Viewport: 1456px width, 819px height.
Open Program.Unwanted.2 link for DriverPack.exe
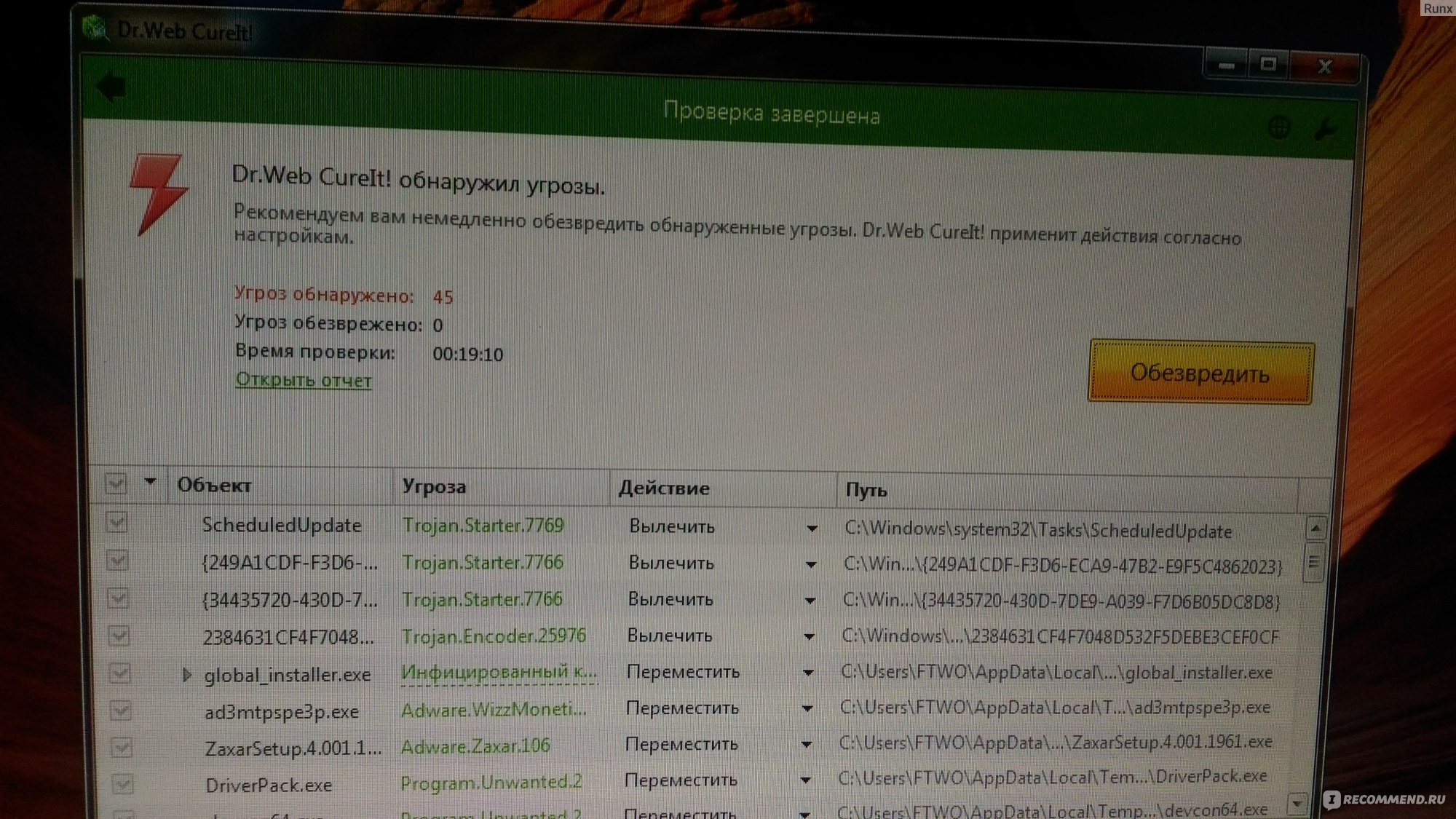[491, 783]
